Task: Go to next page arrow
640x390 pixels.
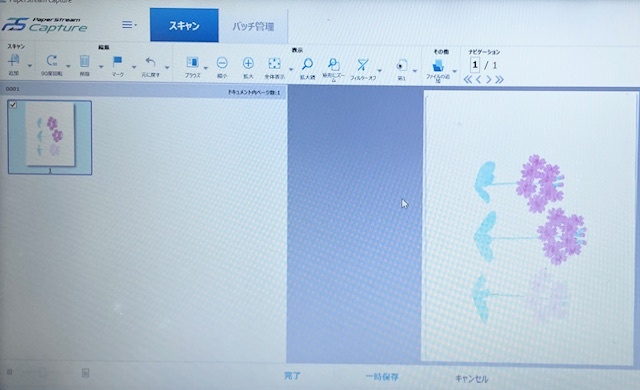Action: [489, 80]
